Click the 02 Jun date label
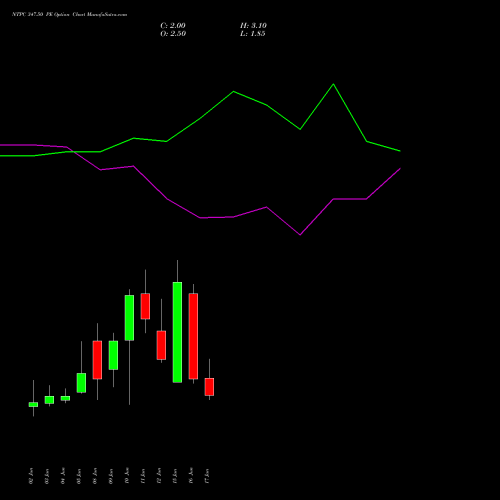 (31, 476)
